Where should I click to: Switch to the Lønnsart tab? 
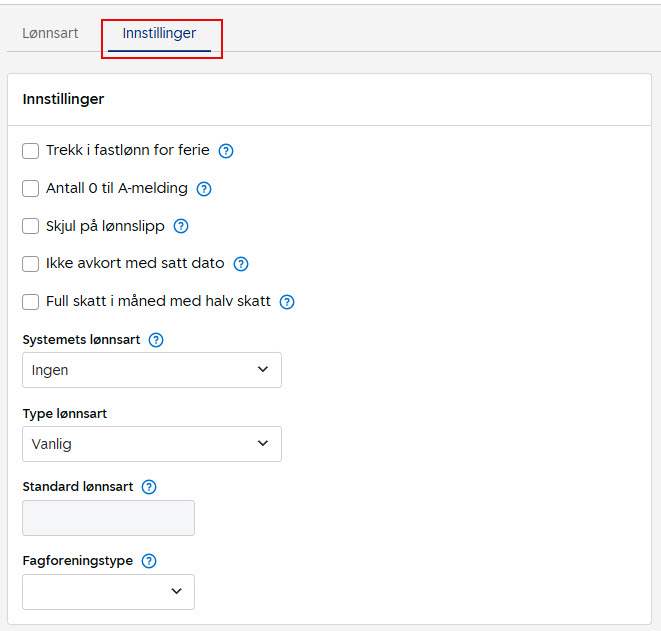pos(50,33)
